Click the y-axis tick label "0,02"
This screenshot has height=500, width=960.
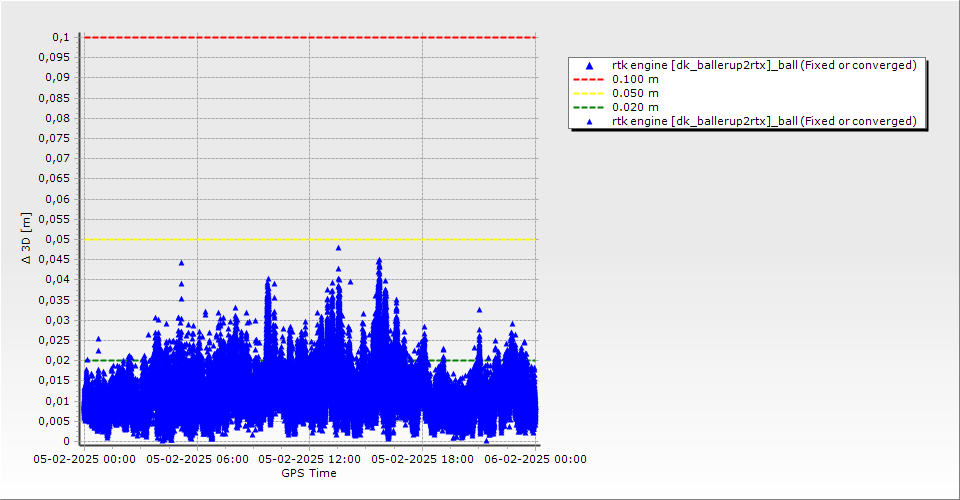(58, 360)
